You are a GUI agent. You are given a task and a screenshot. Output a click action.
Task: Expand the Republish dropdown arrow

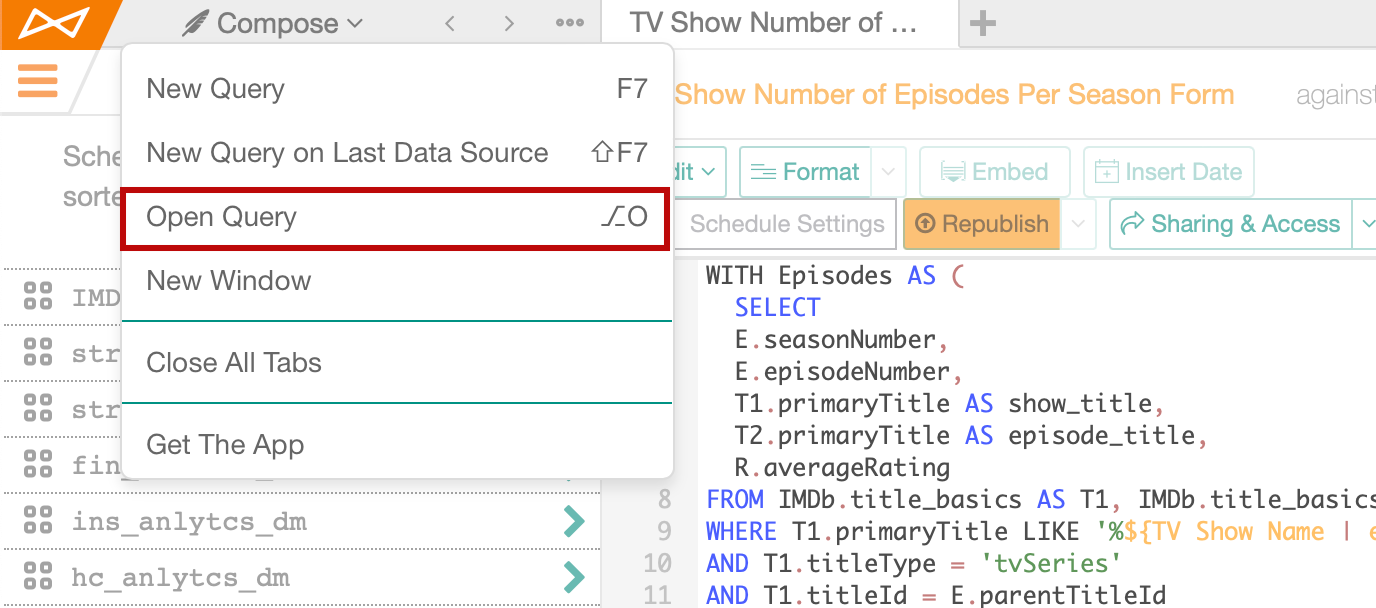(1079, 224)
